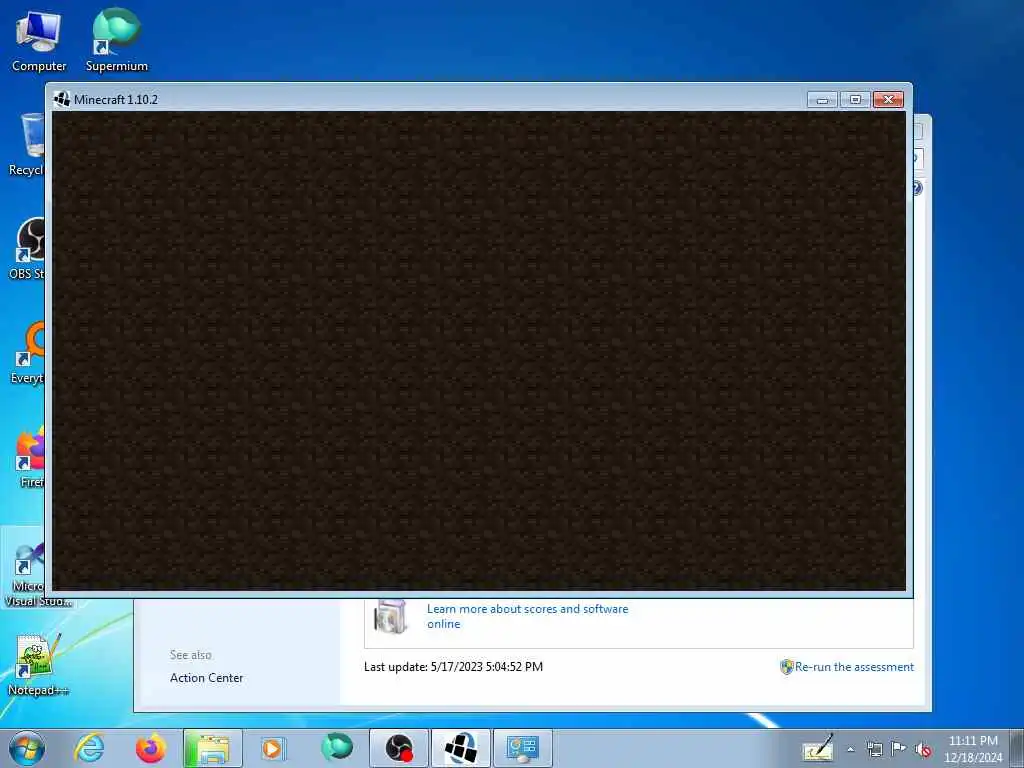Open the Windows Start menu
This screenshot has width=1024, height=768.
27,748
